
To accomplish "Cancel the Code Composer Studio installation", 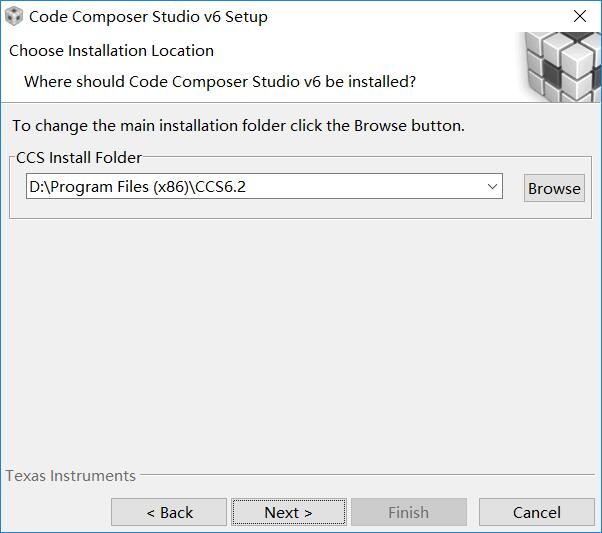I will click(x=537, y=512).
